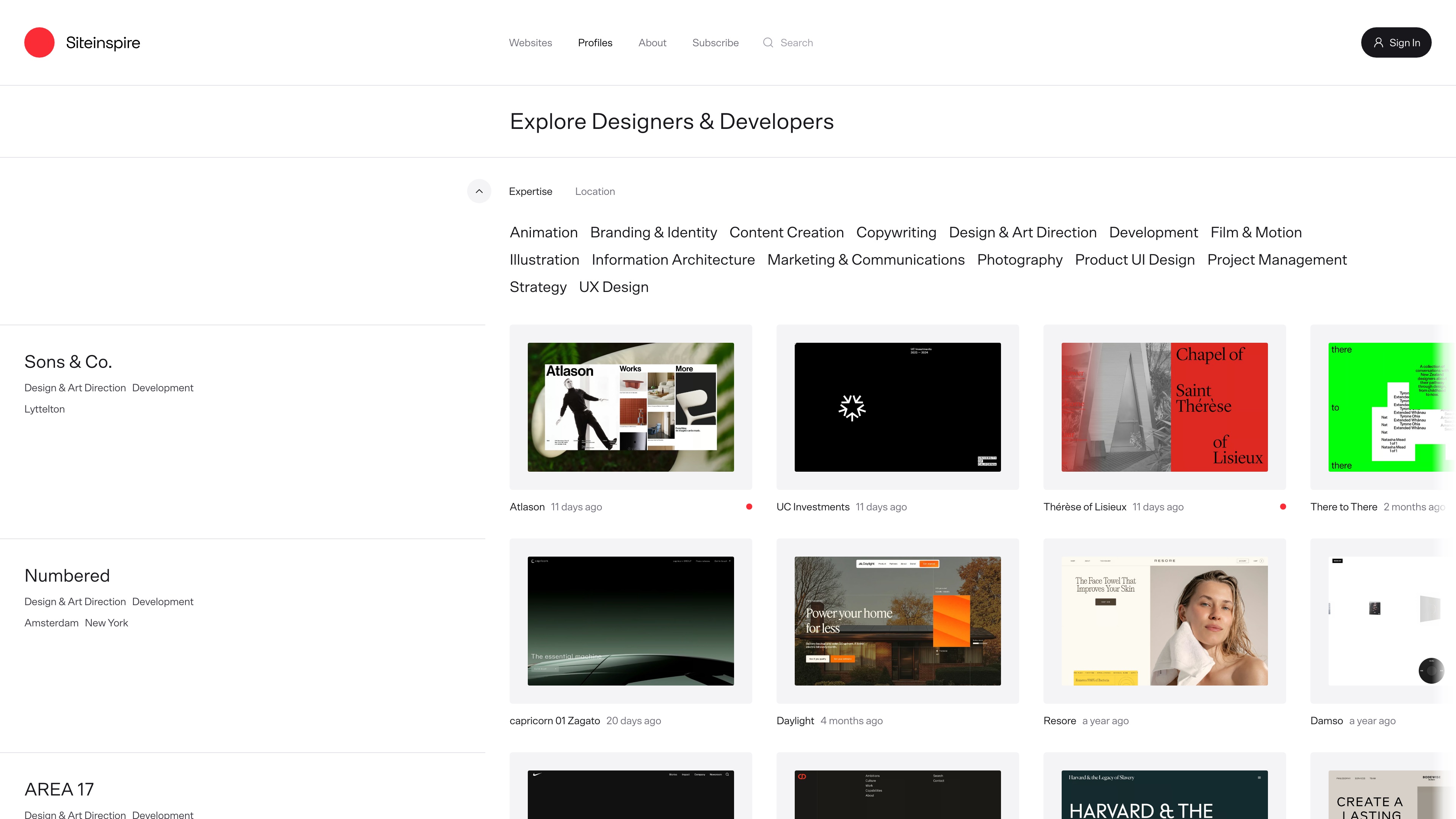Screen dimensions: 1456x819
Task: Open the green There to There thumbnail
Action: pyautogui.click(x=1392, y=407)
